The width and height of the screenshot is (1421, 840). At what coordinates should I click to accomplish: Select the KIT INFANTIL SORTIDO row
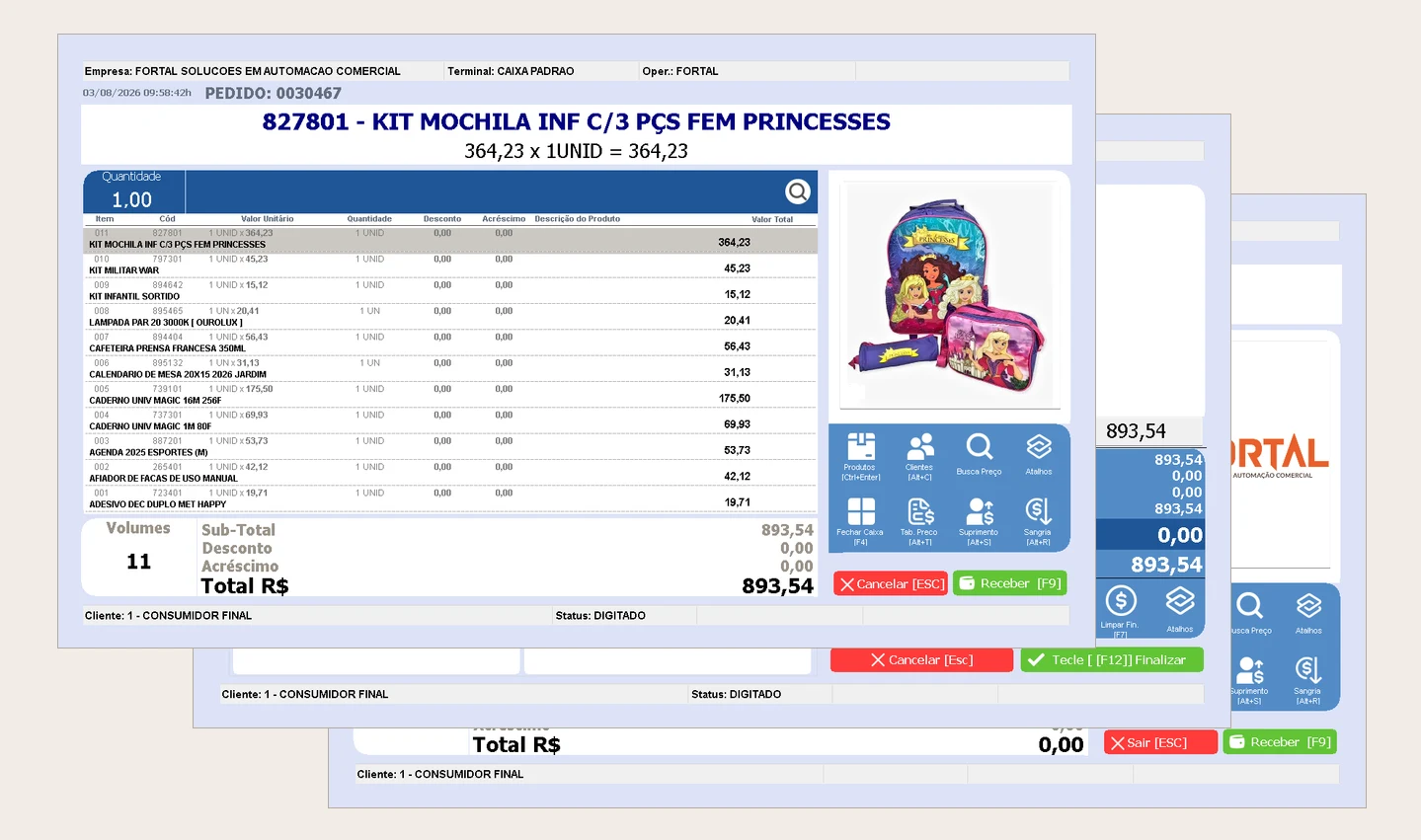[450, 290]
